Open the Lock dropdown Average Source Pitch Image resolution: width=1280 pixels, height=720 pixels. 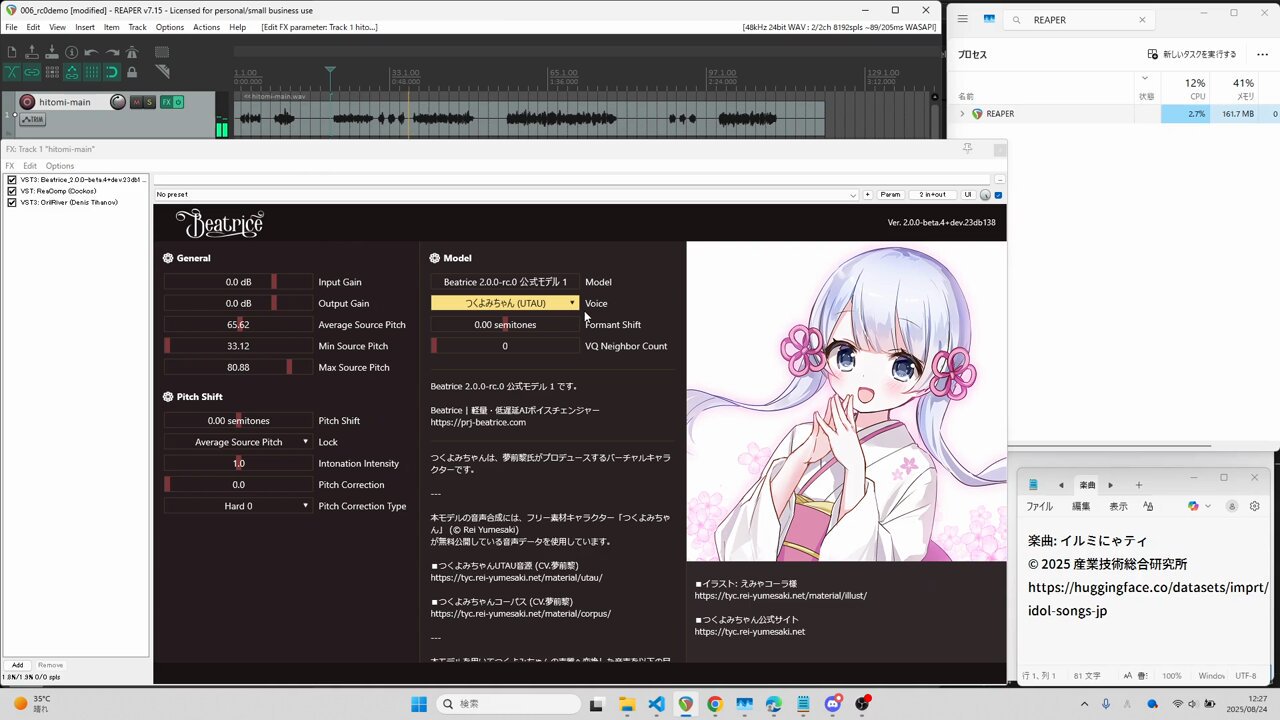pos(238,442)
